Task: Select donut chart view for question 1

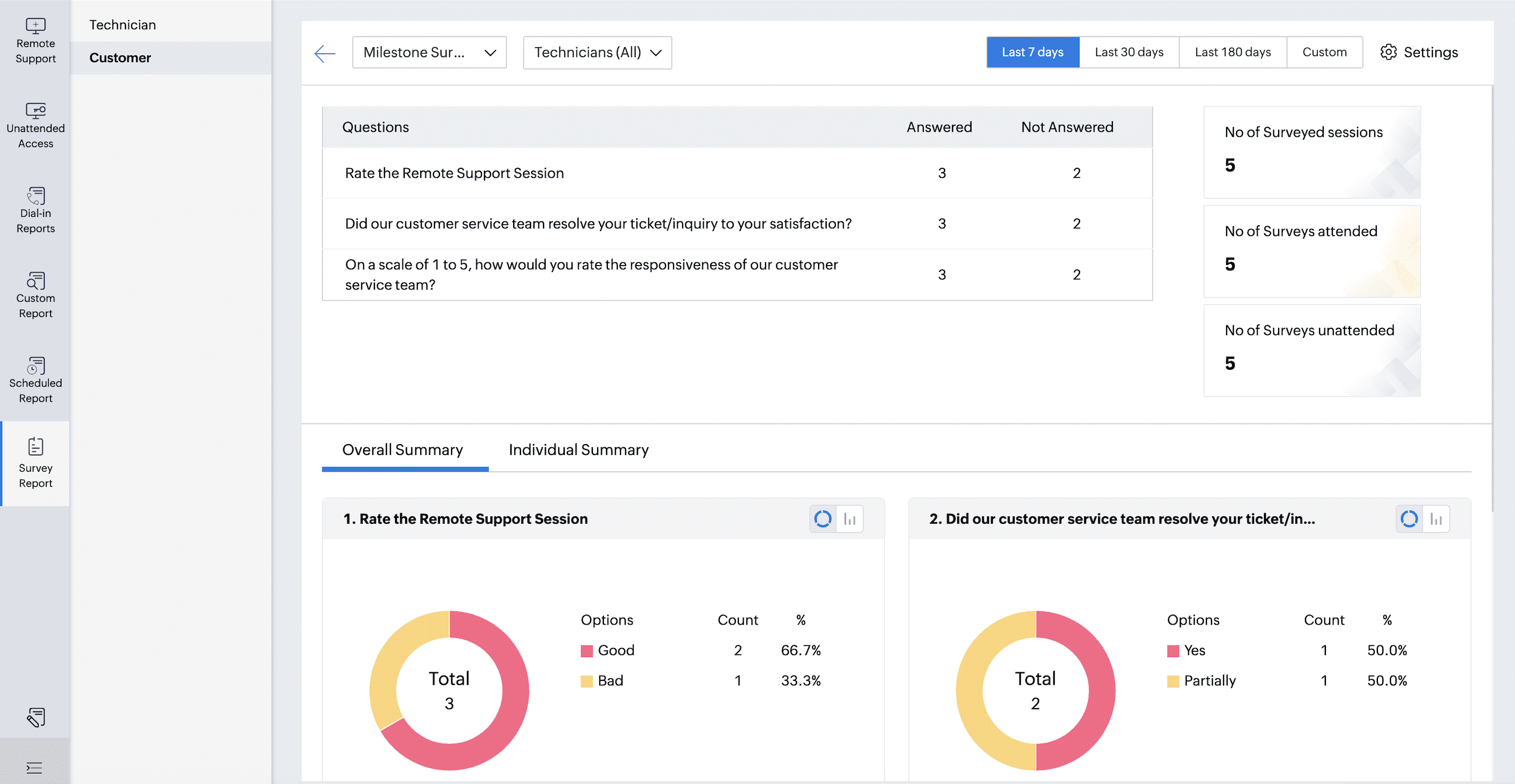Action: [822, 519]
